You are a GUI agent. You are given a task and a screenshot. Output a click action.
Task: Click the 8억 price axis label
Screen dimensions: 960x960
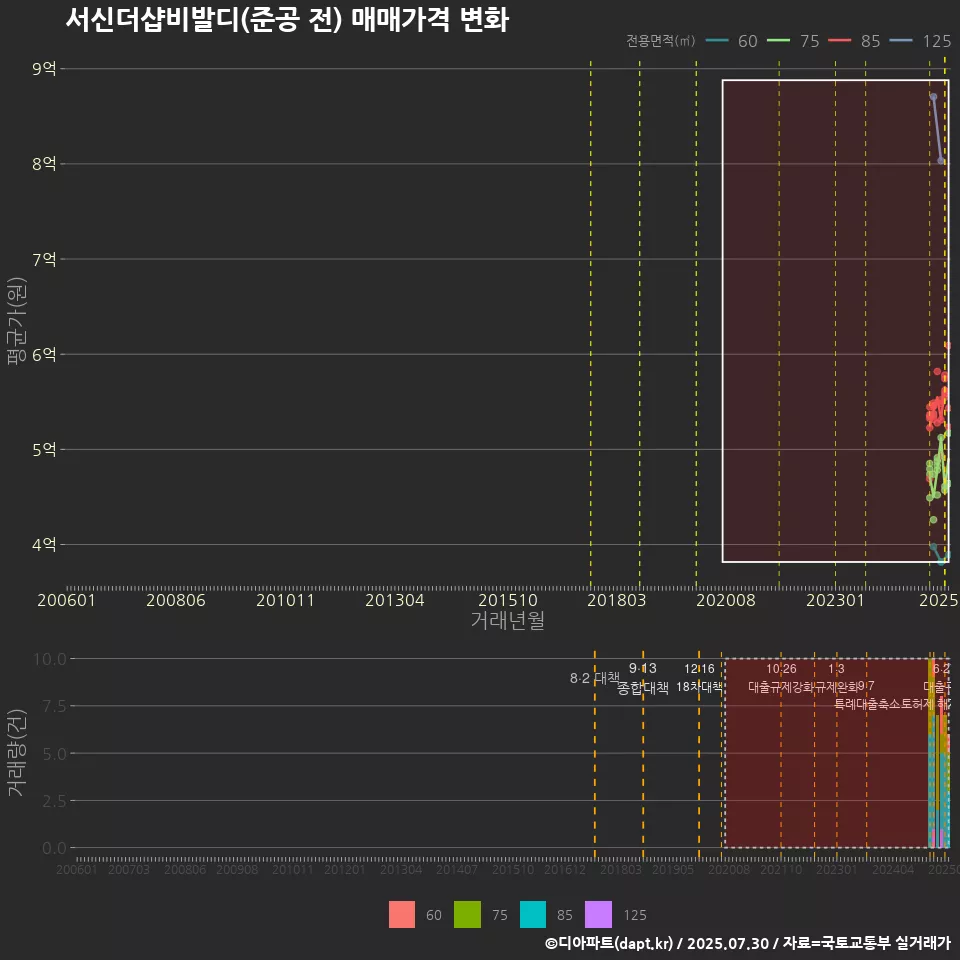[44, 163]
